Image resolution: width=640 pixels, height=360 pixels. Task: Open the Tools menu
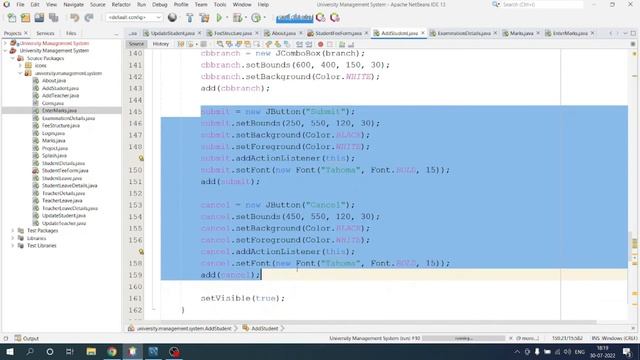pos(220,4)
